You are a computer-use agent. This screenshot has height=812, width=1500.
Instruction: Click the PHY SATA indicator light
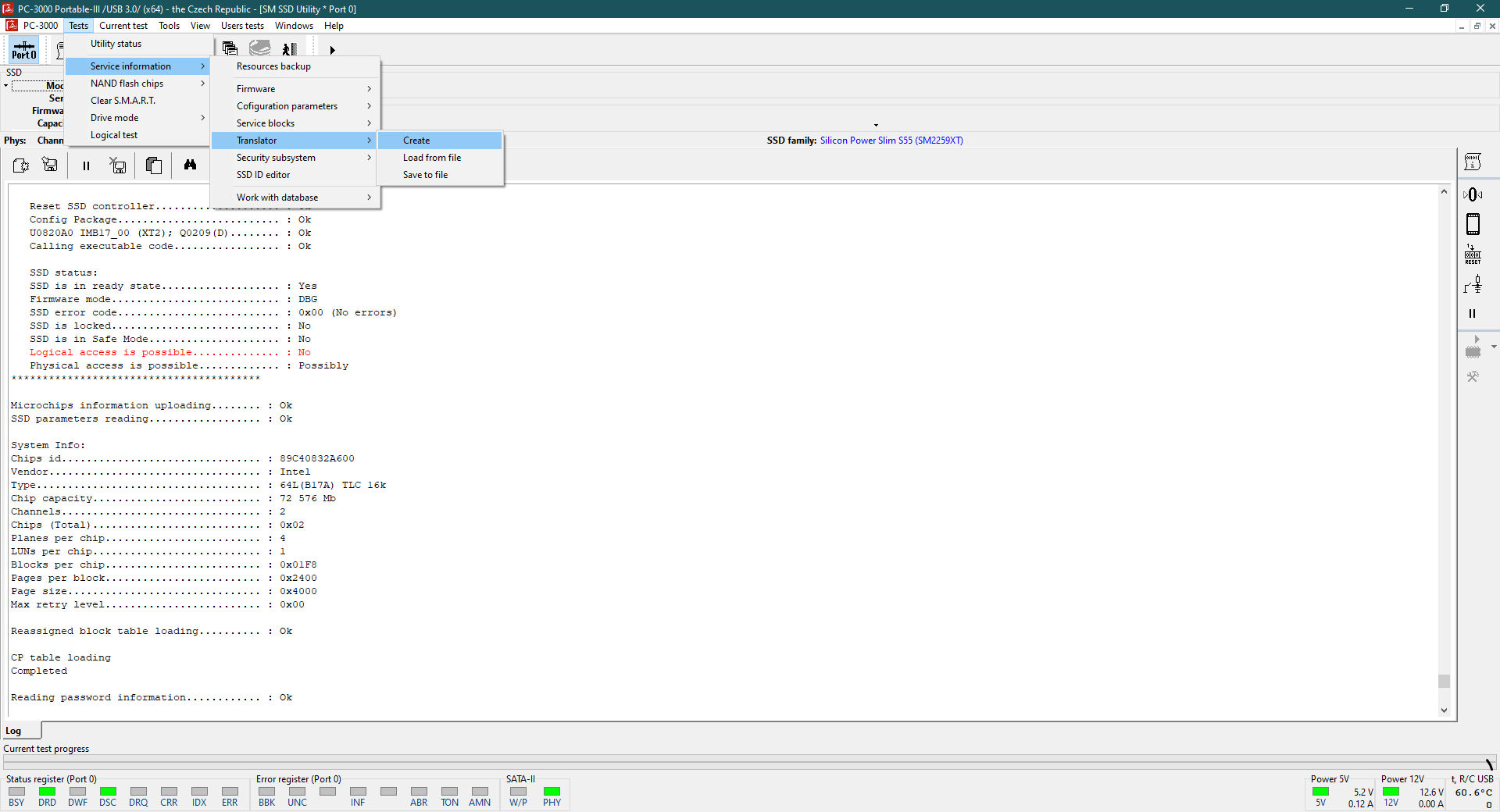pos(552,792)
